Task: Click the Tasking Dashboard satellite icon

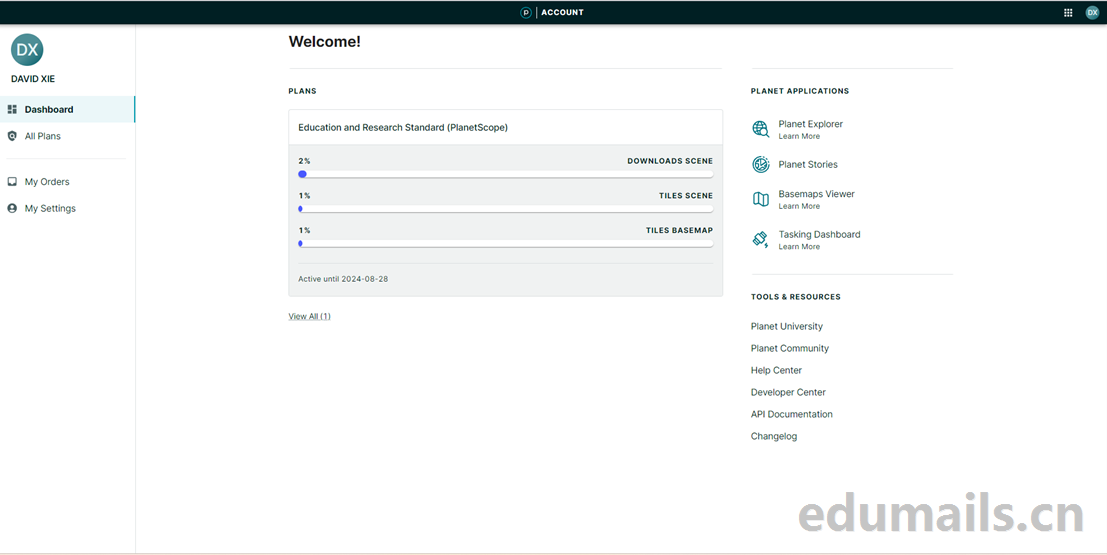Action: (x=761, y=239)
